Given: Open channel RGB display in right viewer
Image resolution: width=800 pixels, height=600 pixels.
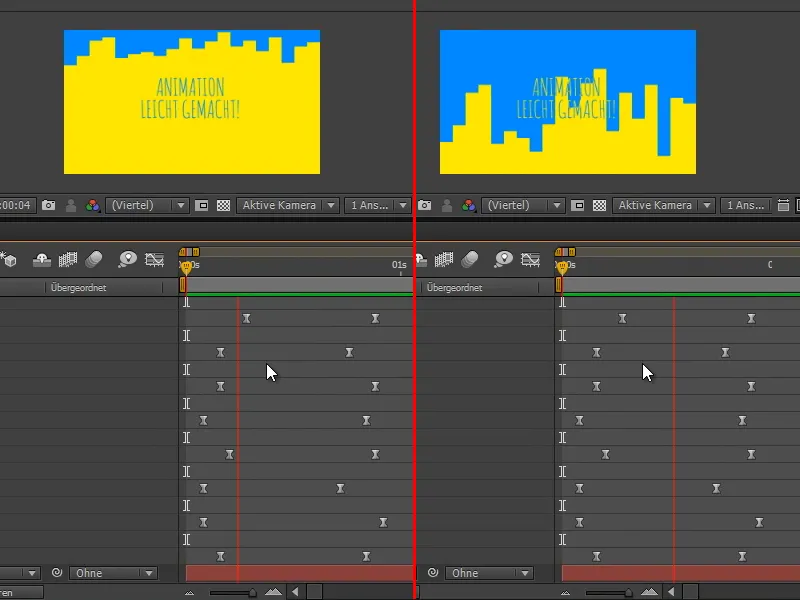Looking at the screenshot, I should click(x=468, y=206).
